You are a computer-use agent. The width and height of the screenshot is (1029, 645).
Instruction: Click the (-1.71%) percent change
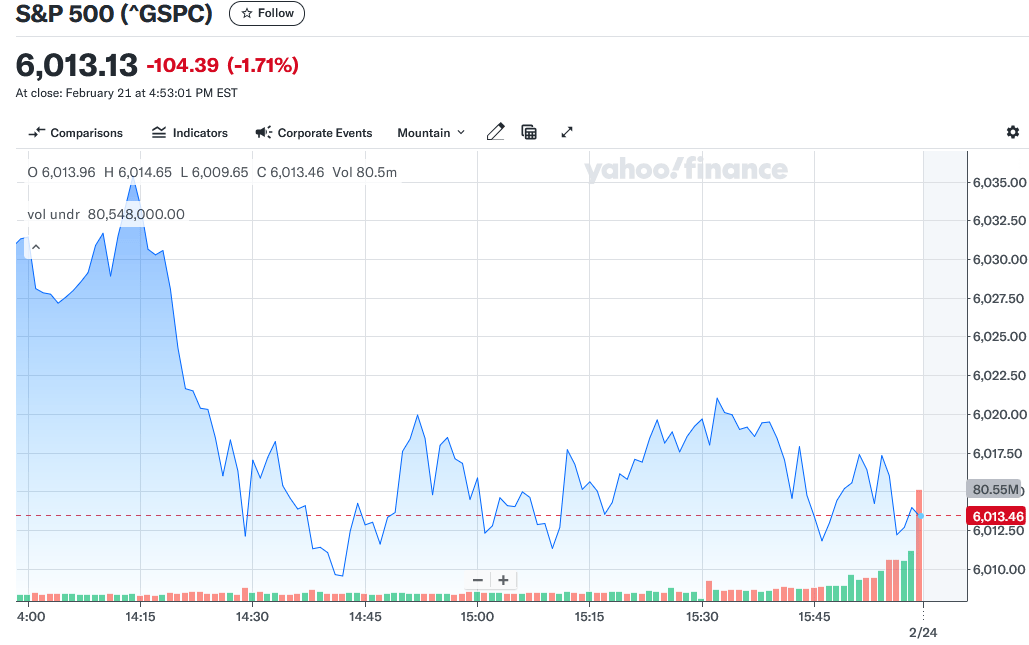click(x=262, y=65)
